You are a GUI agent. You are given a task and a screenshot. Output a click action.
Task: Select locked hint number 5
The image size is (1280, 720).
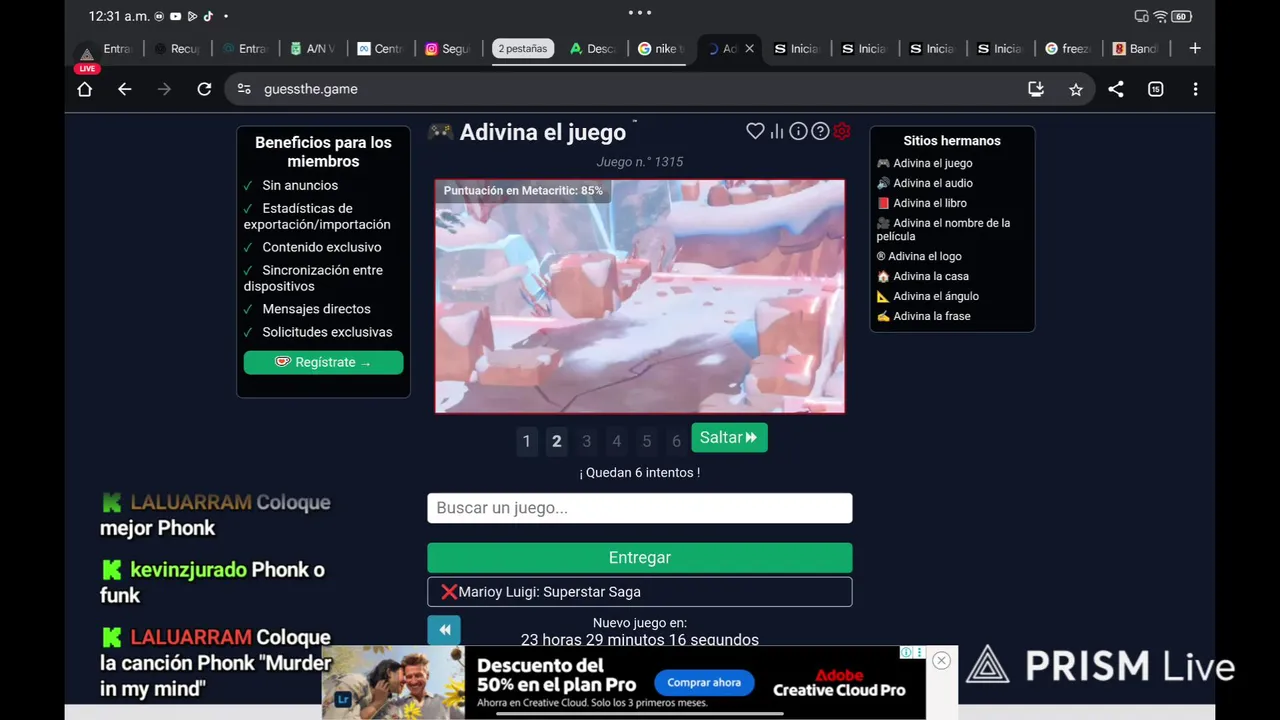[x=647, y=441]
